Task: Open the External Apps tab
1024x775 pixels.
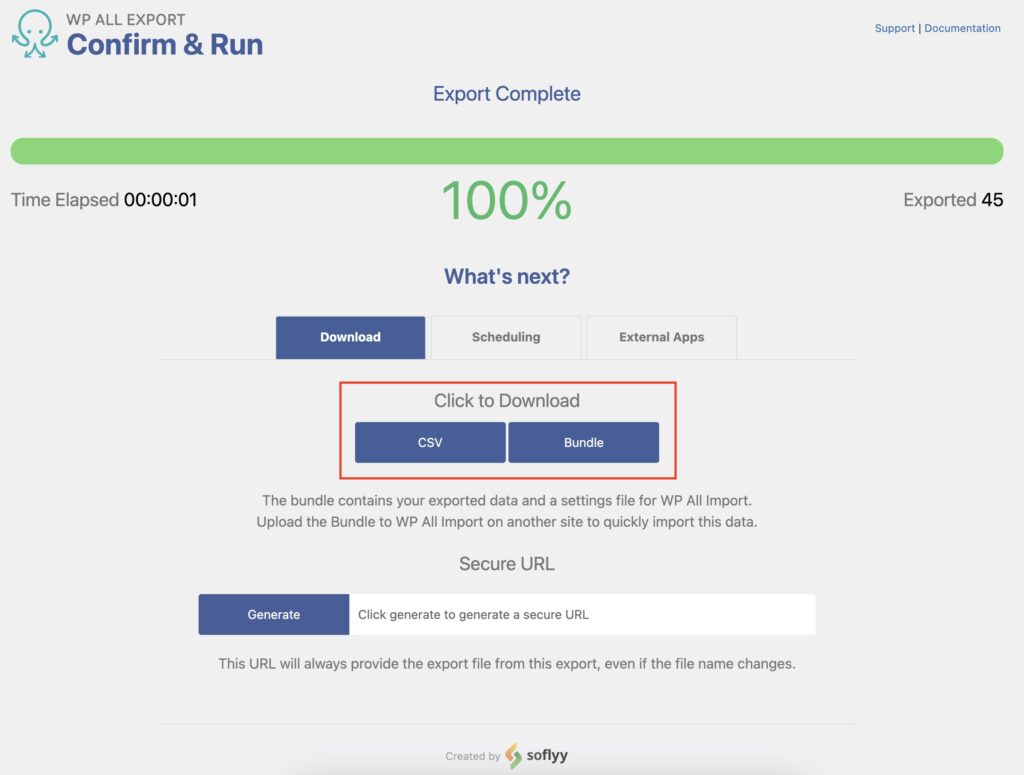Action: pos(661,337)
